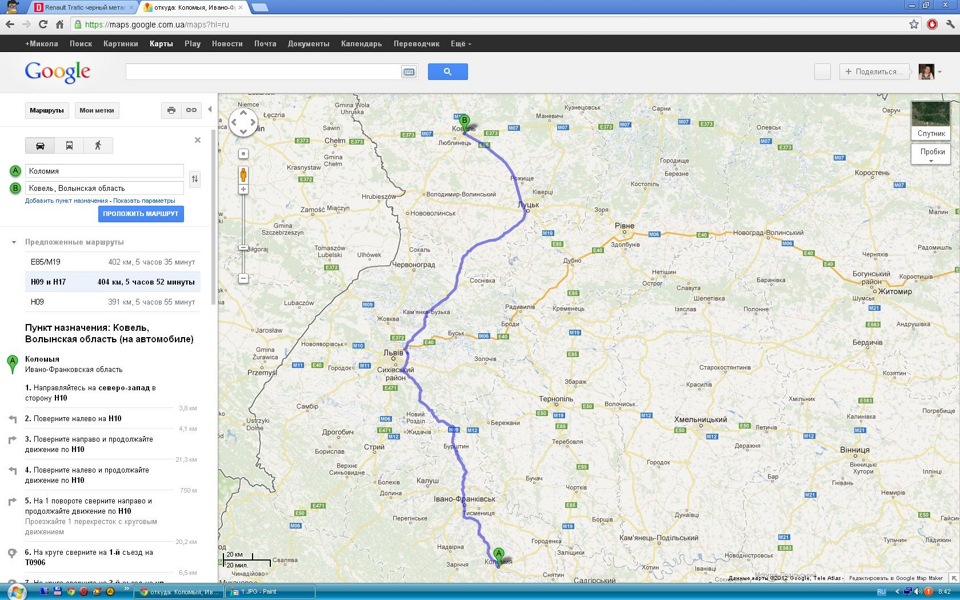
Task: Open the browser home page icon
Action: (59, 24)
